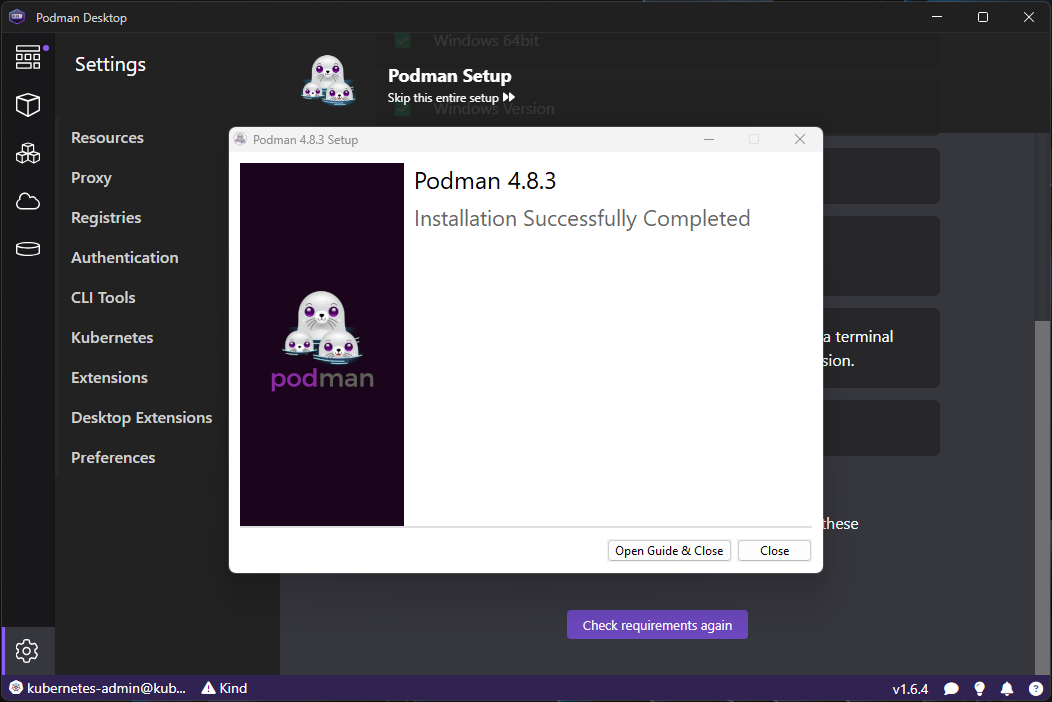Open the Registries settings section
Image resolution: width=1052 pixels, height=702 pixels.
coord(106,217)
